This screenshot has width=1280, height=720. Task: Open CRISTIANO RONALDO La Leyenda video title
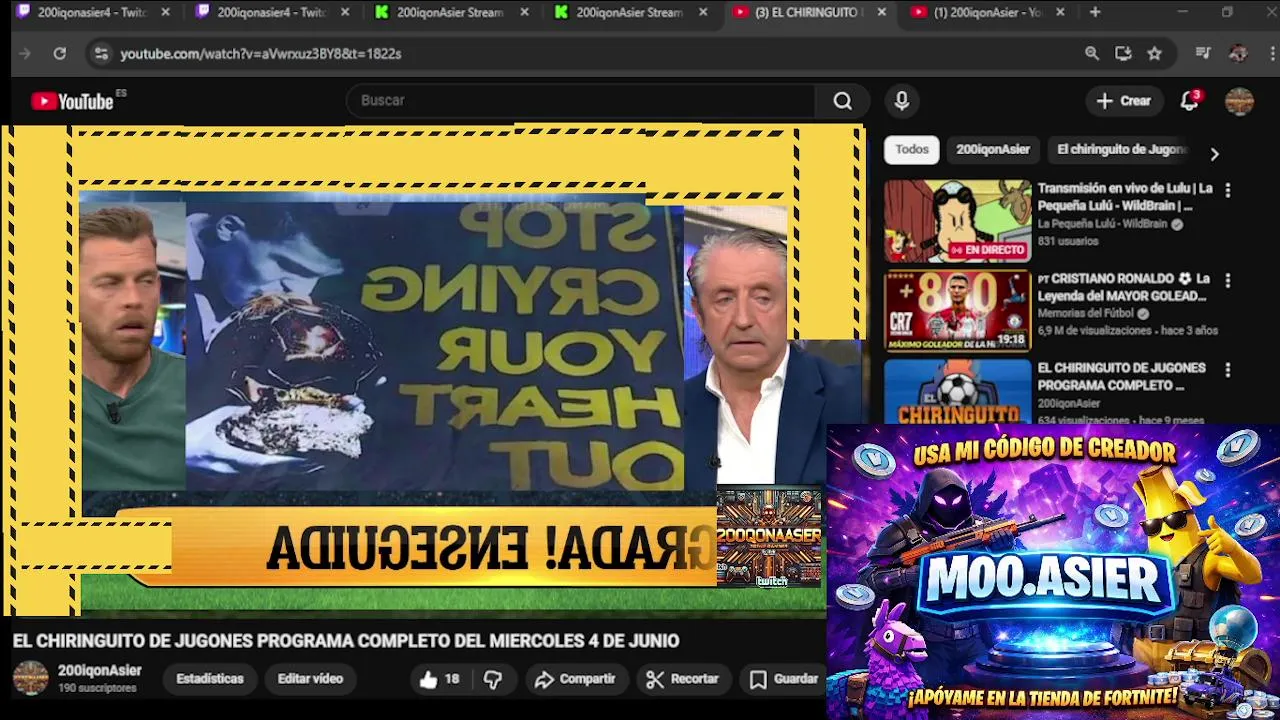pos(1125,287)
